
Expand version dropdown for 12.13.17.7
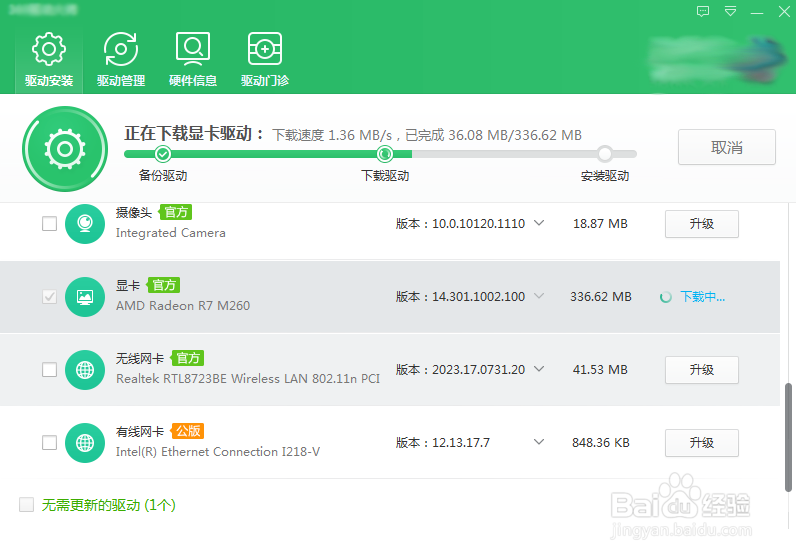[539, 442]
